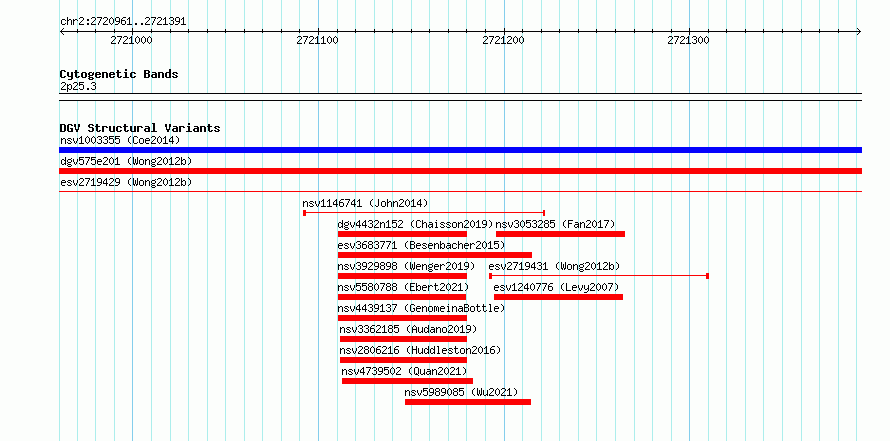
Task: Open the nsv2806216 (Huddleston2016) label
Action: point(420,350)
